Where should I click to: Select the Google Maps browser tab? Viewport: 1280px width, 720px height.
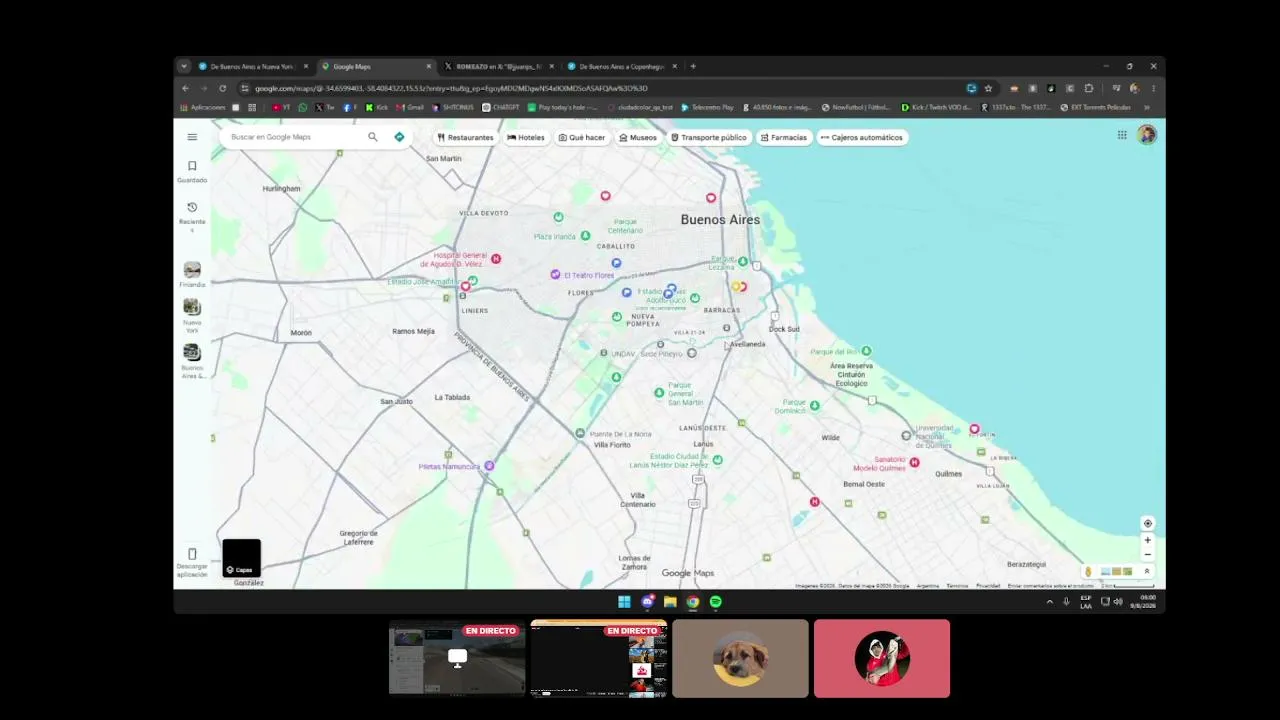[x=376, y=66]
